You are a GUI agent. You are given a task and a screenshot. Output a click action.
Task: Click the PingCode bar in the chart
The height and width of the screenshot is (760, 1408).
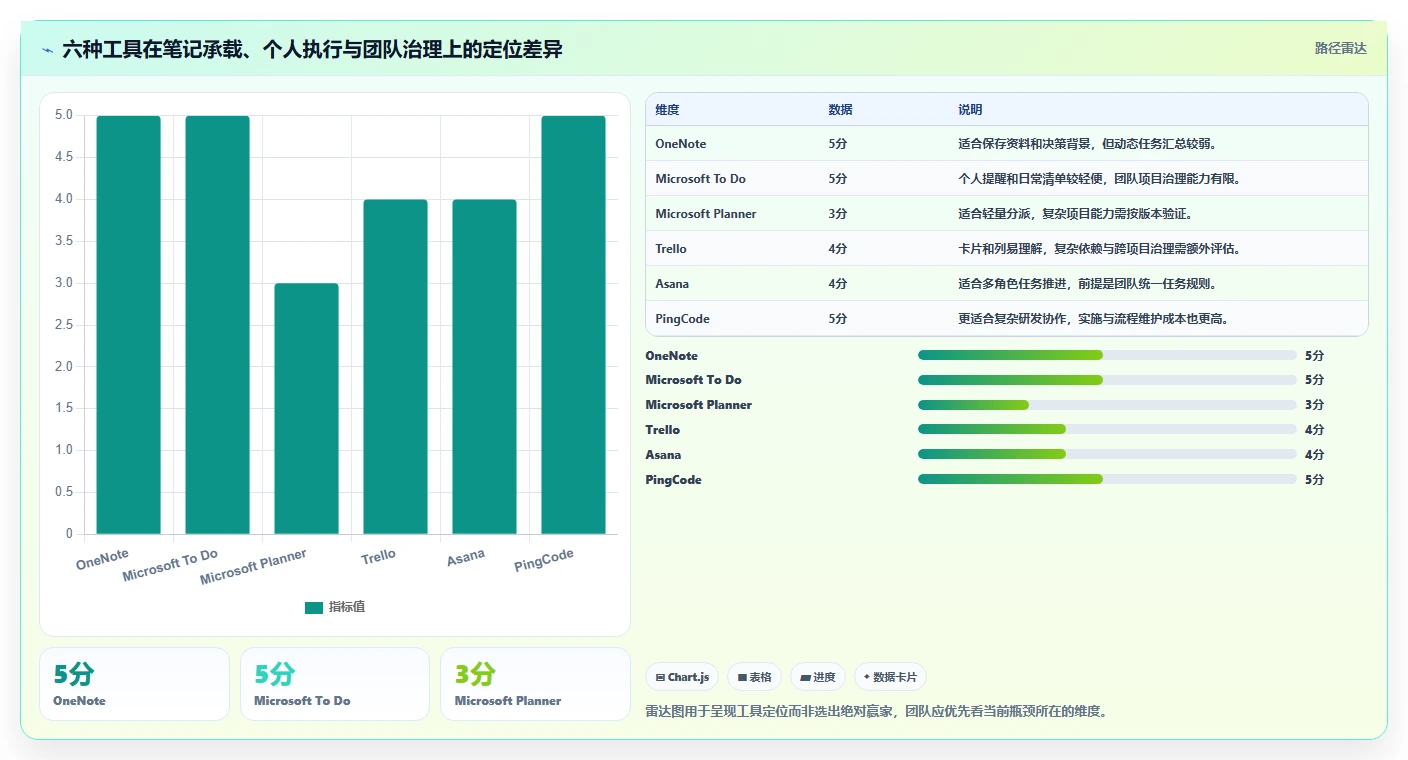point(574,325)
